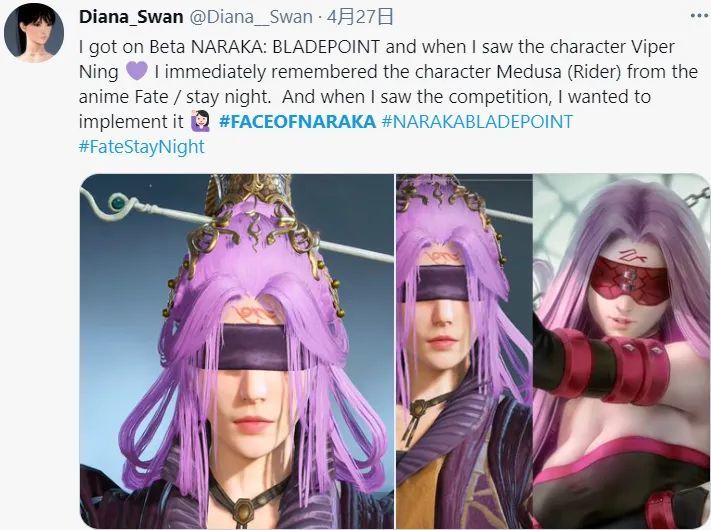Click the tweet line "implement it"

pos(131,122)
